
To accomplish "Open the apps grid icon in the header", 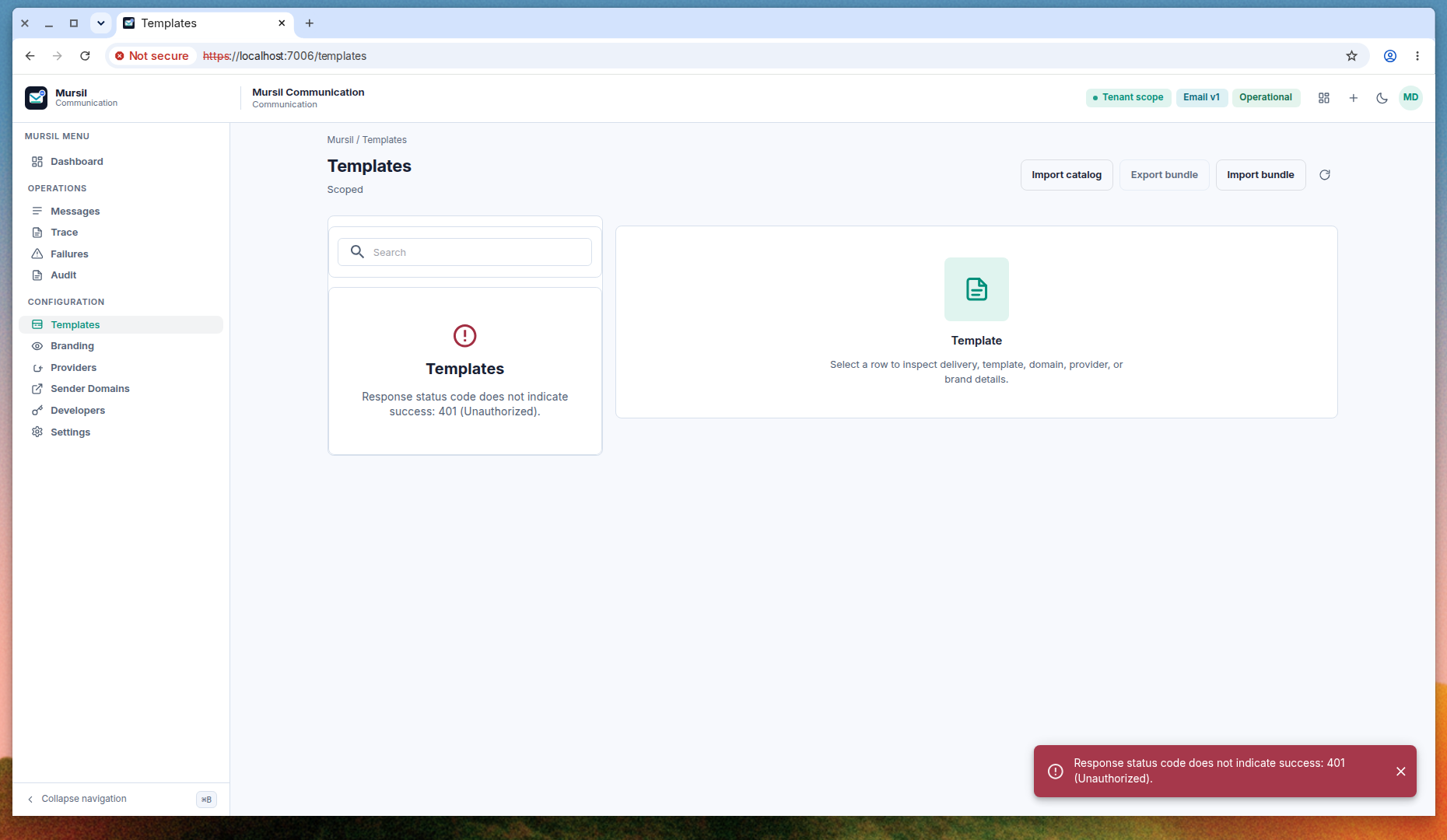I will [1324, 98].
